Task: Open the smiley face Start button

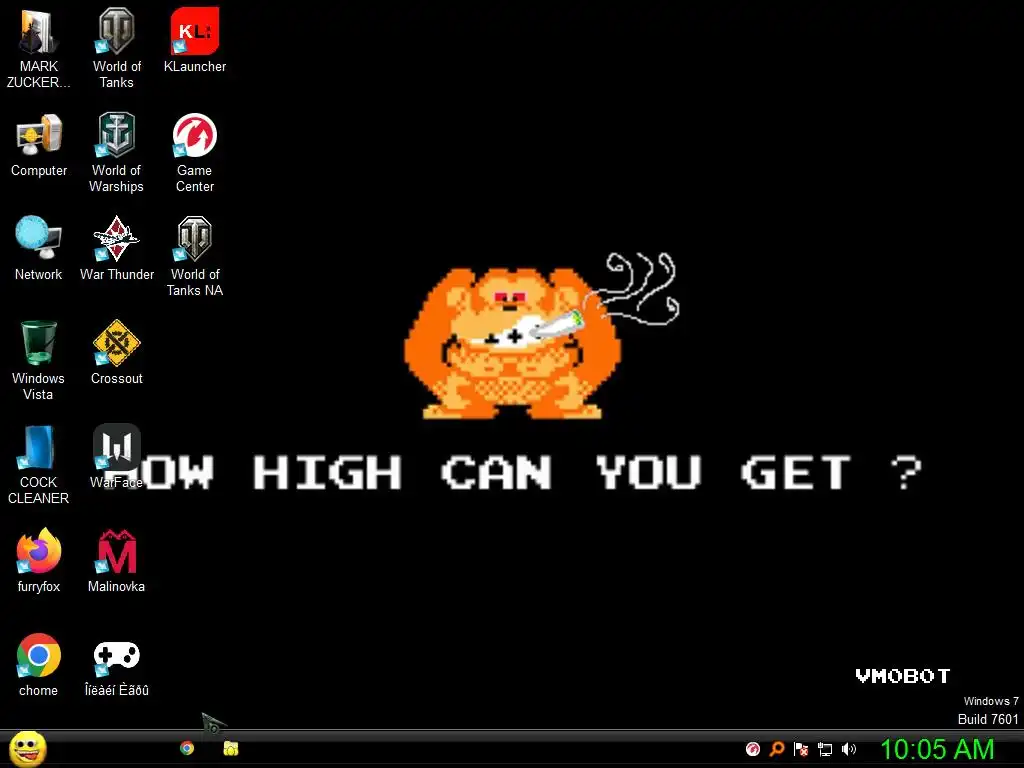Action: [28, 749]
